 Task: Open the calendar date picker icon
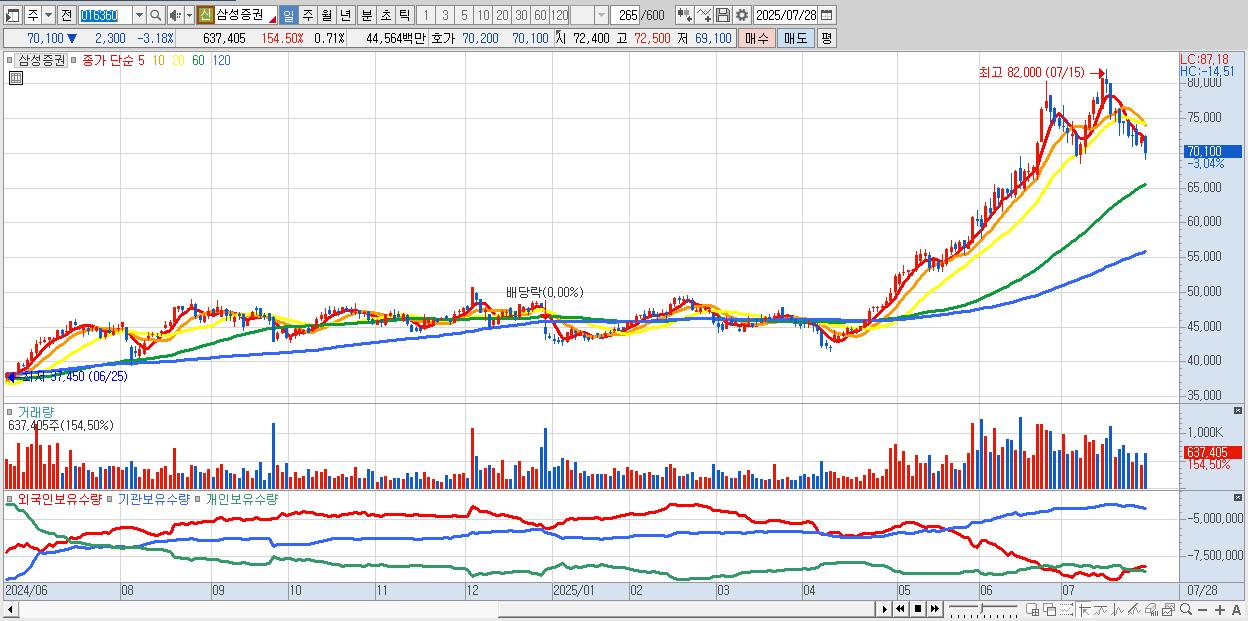826,15
